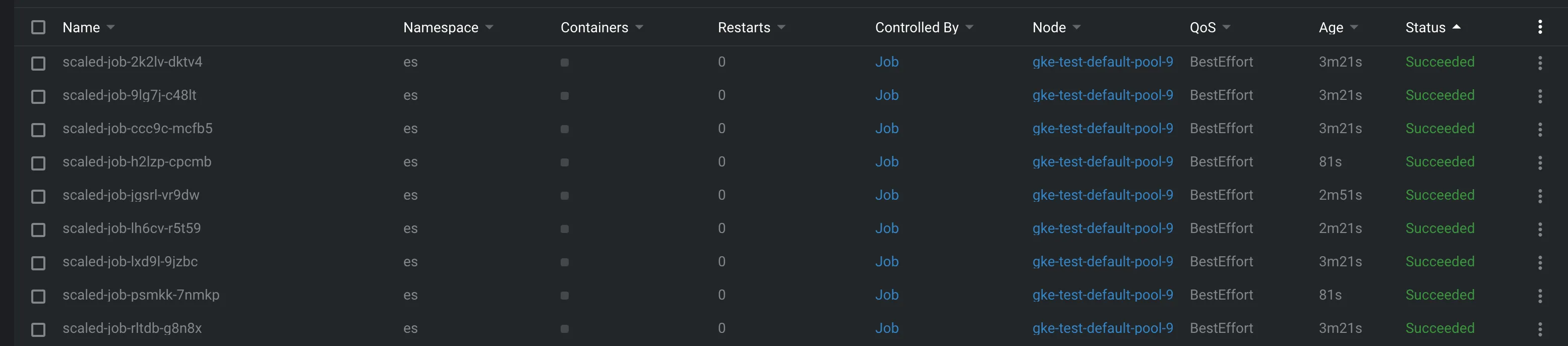Sort by the Restarts column header
Screen dimensions: 1568x346
744,27
